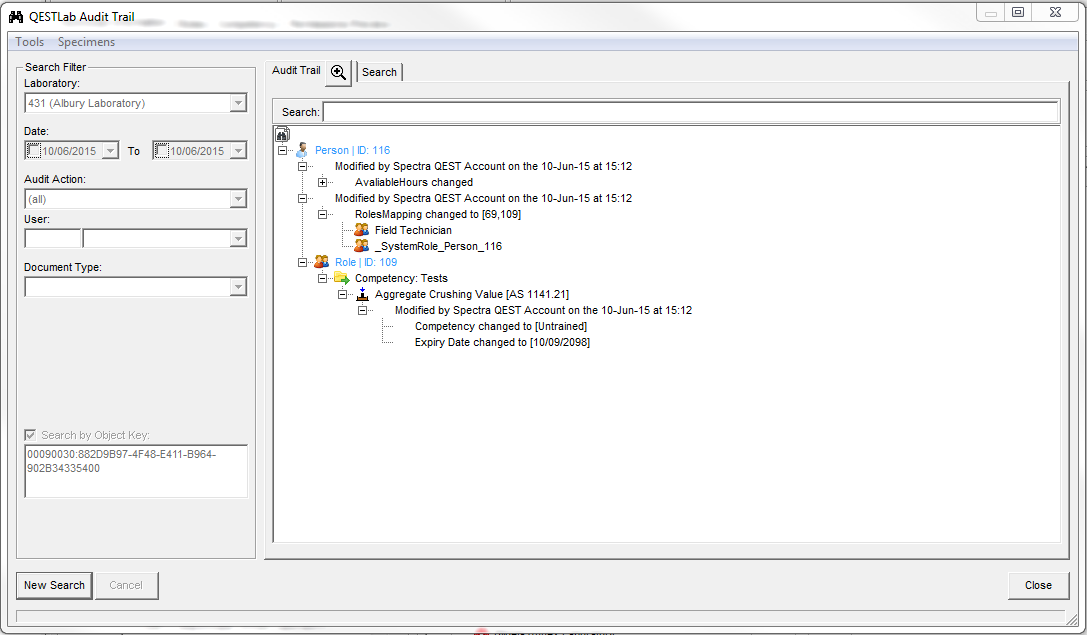Click the Close button
This screenshot has height=635, width=1087.
pyautogui.click(x=1038, y=585)
